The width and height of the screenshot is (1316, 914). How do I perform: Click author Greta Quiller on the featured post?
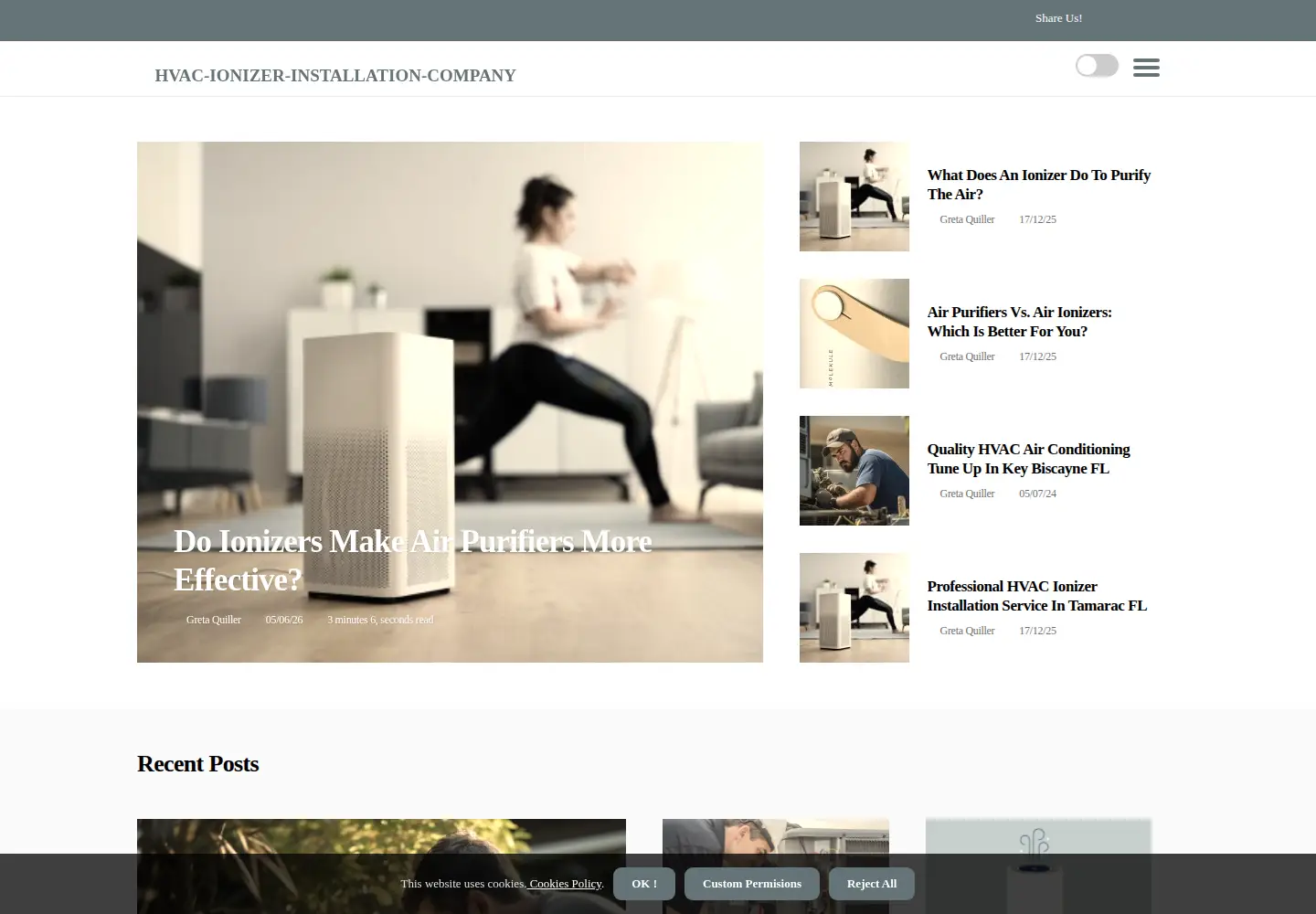[x=214, y=620]
